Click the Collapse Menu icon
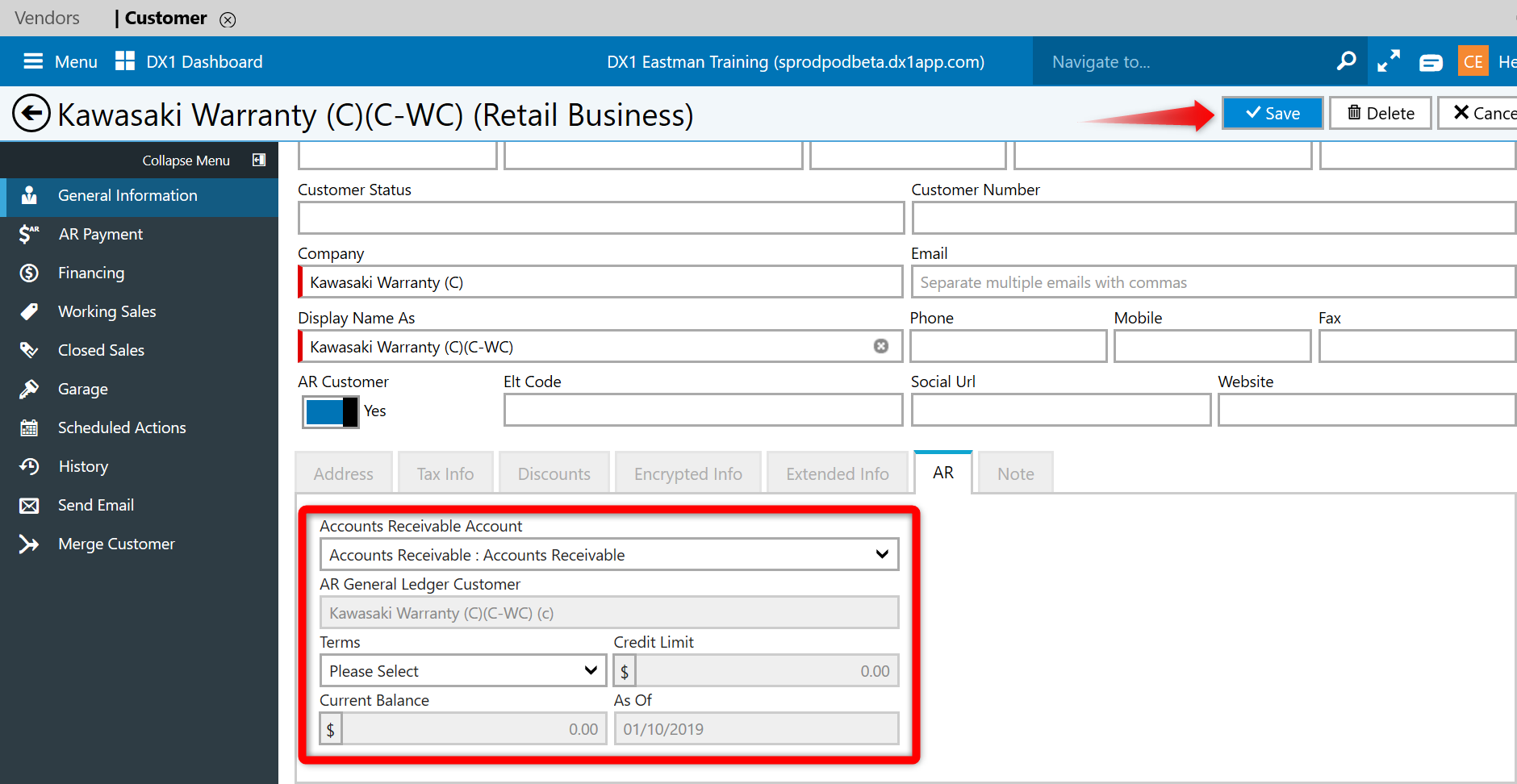Image resolution: width=1517 pixels, height=784 pixels. [259, 160]
